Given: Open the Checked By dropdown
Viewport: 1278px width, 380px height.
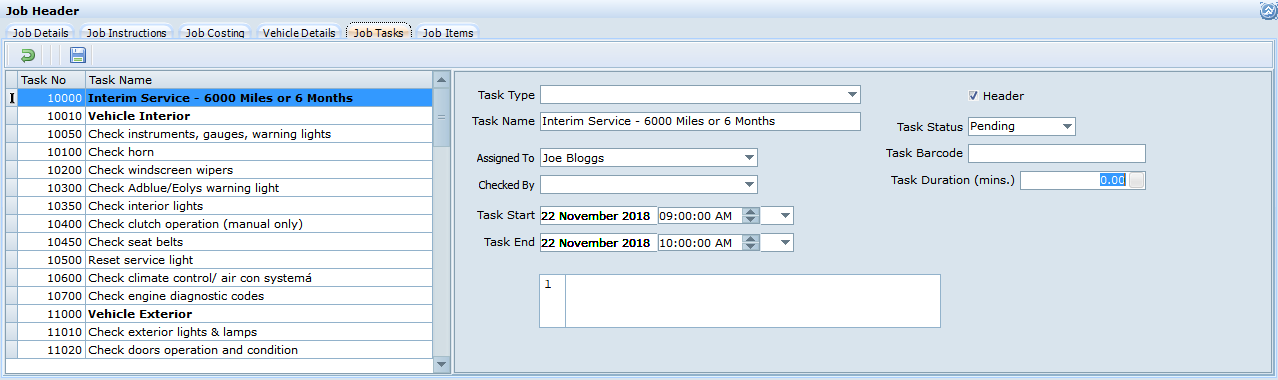Looking at the screenshot, I should [x=749, y=185].
